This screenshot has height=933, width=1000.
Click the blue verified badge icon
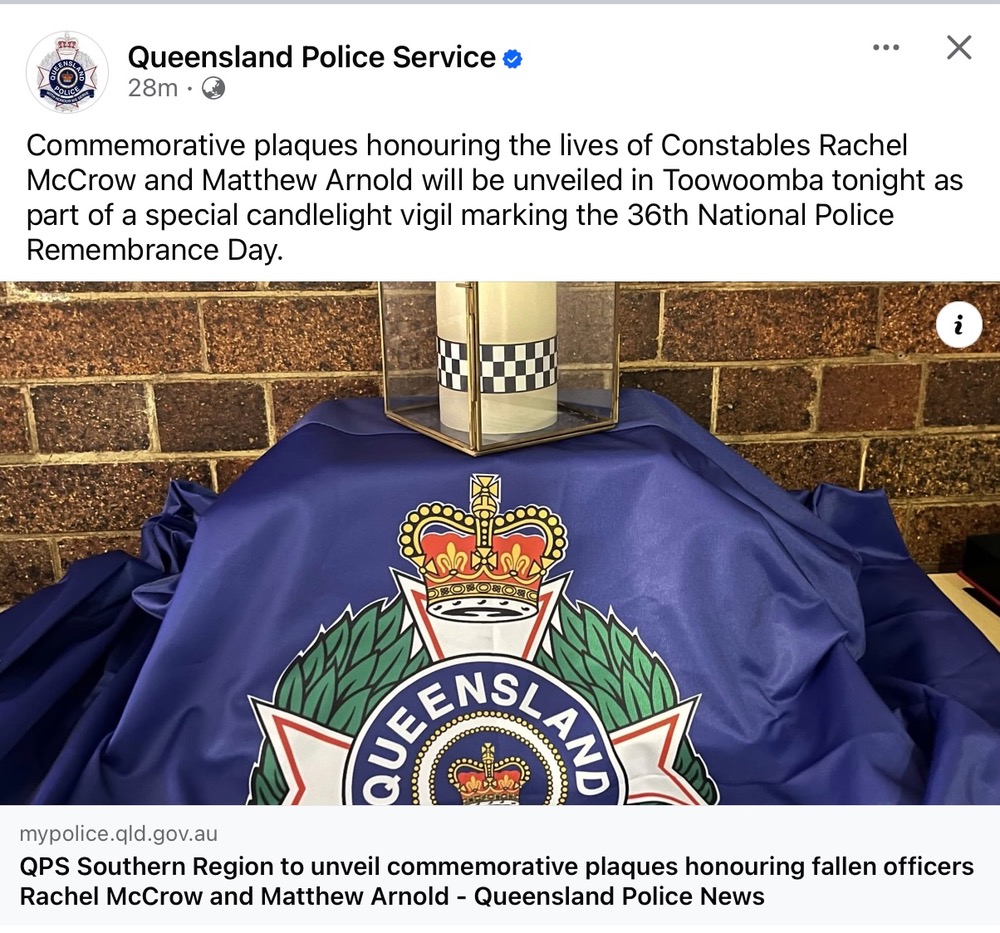[x=512, y=59]
